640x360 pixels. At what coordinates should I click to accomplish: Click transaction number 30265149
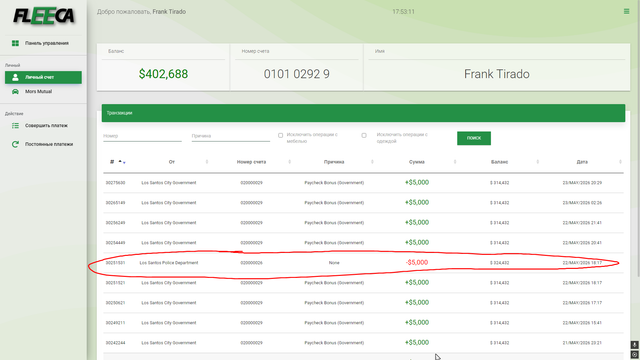[x=116, y=203]
